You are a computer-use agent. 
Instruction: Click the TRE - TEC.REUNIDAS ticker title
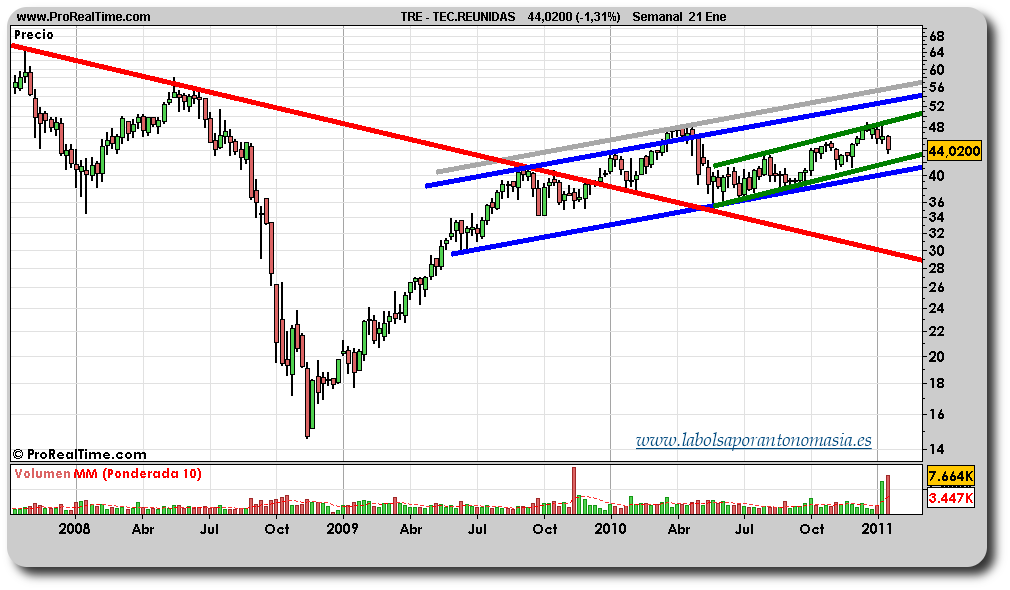click(x=457, y=17)
